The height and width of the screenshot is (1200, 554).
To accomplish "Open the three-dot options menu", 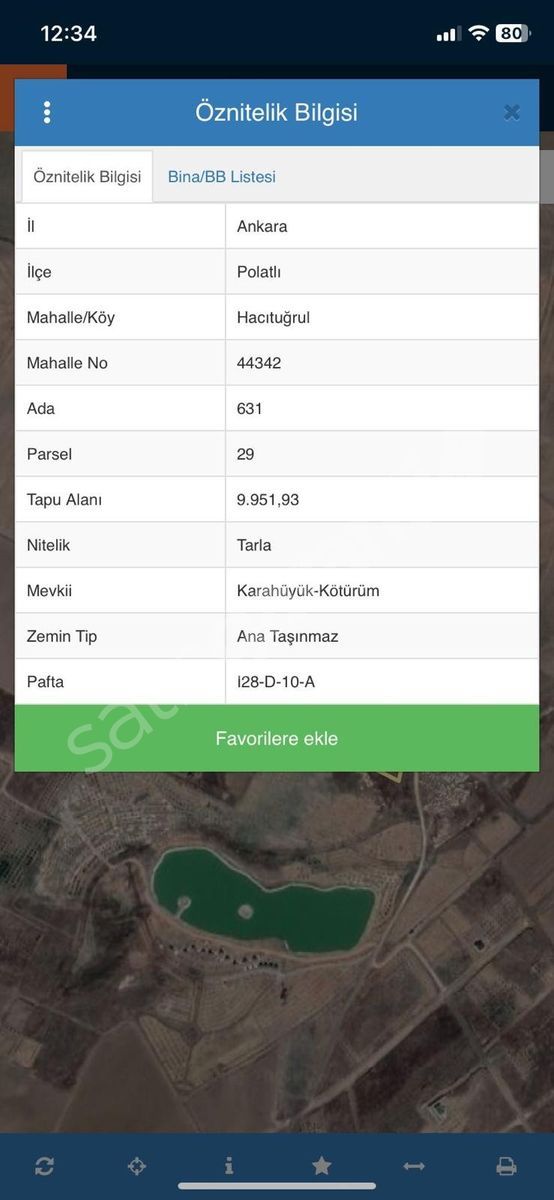I will tap(46, 112).
